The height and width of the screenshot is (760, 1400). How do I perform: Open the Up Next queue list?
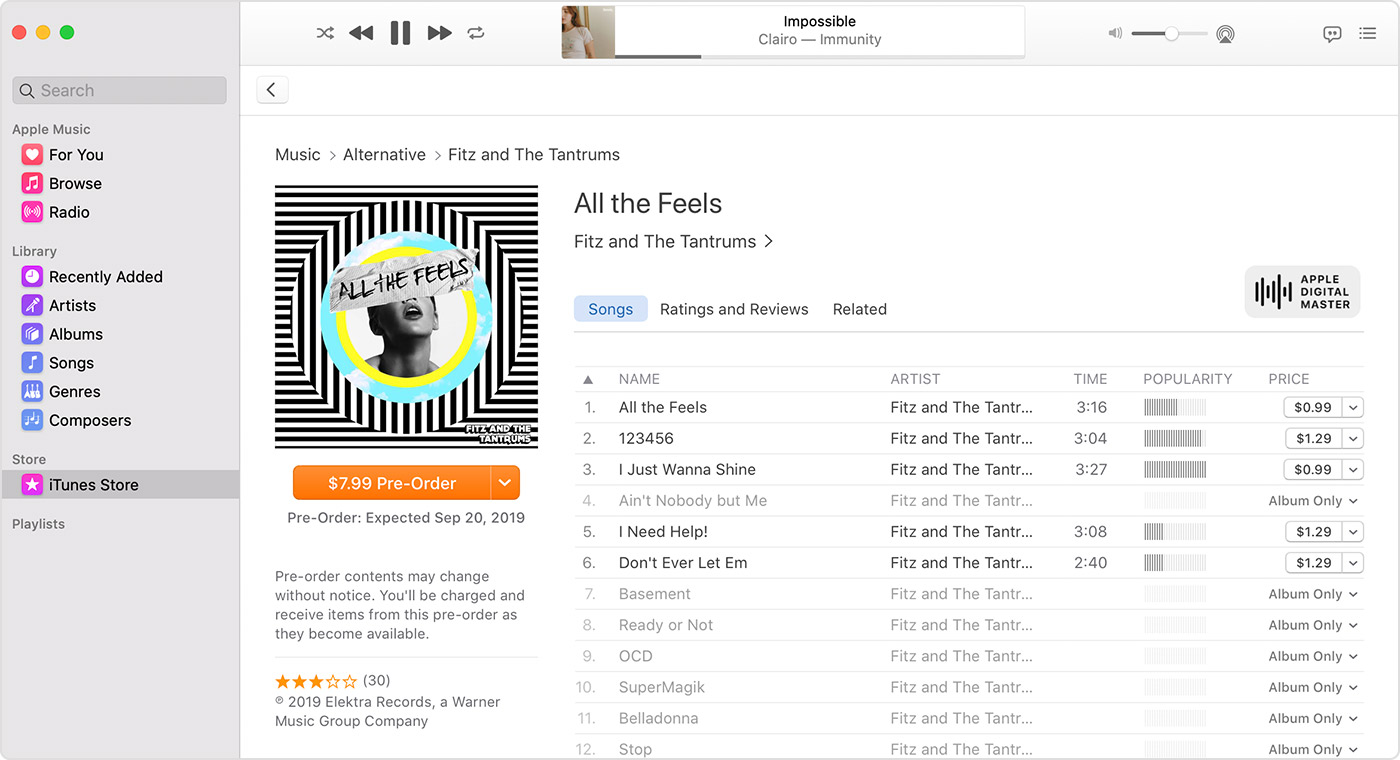[x=1367, y=34]
